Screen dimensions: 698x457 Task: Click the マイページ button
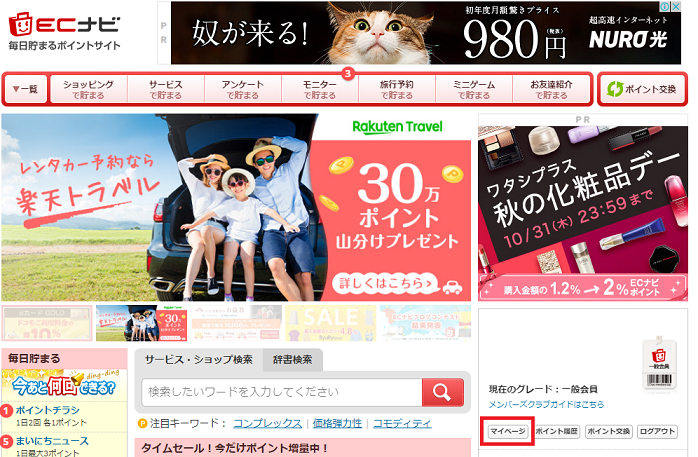(x=507, y=431)
